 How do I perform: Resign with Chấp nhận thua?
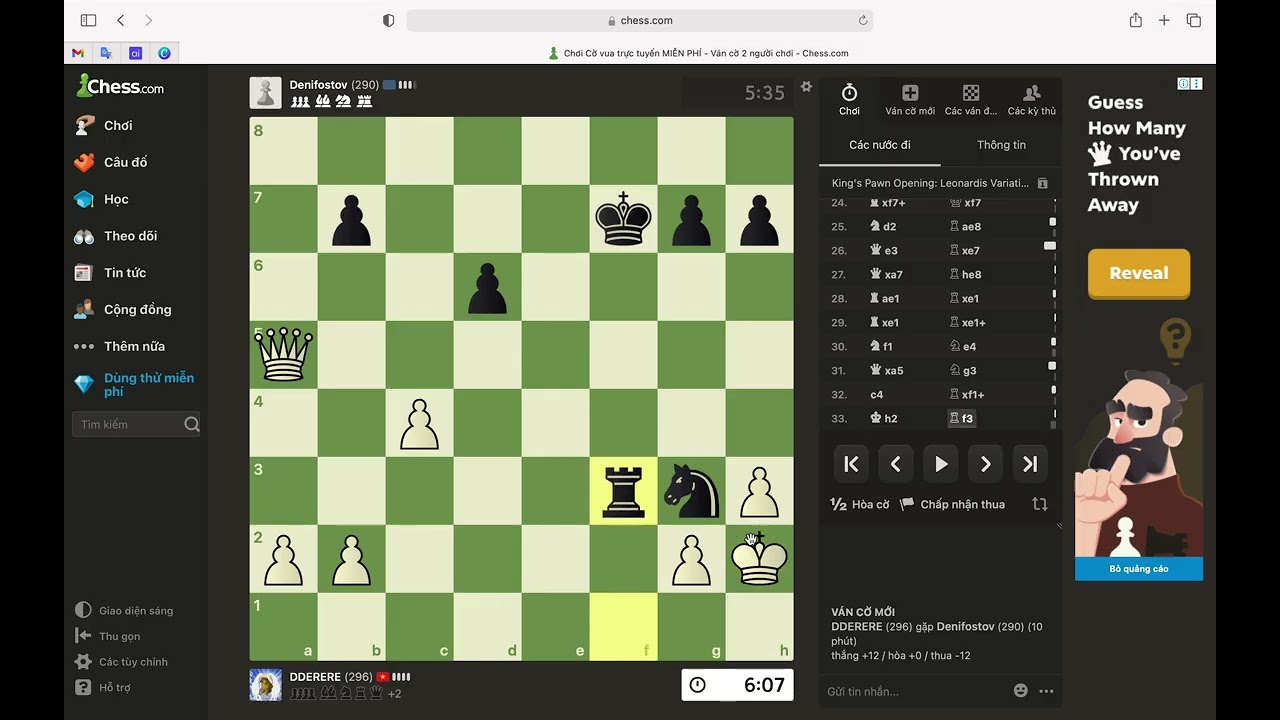(953, 504)
